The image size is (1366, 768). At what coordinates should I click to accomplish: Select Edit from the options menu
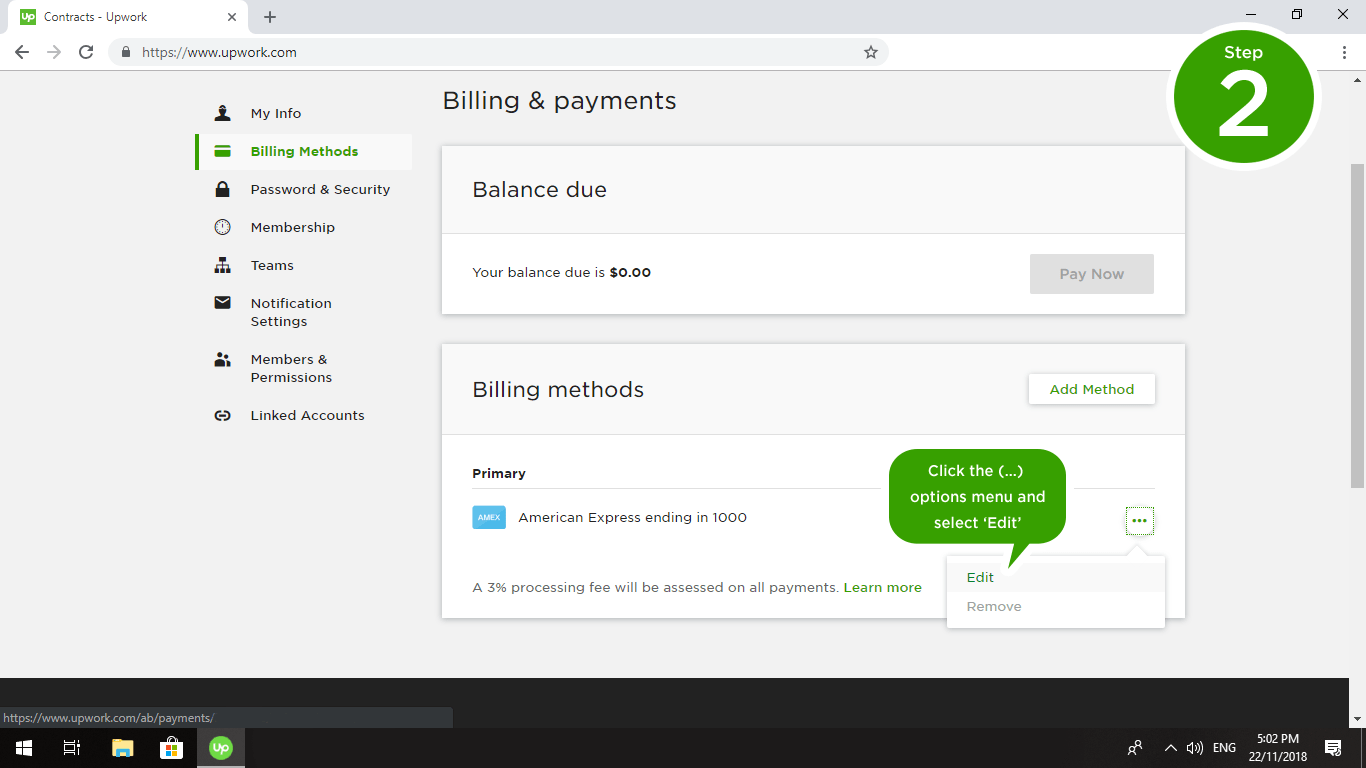pyautogui.click(x=979, y=577)
